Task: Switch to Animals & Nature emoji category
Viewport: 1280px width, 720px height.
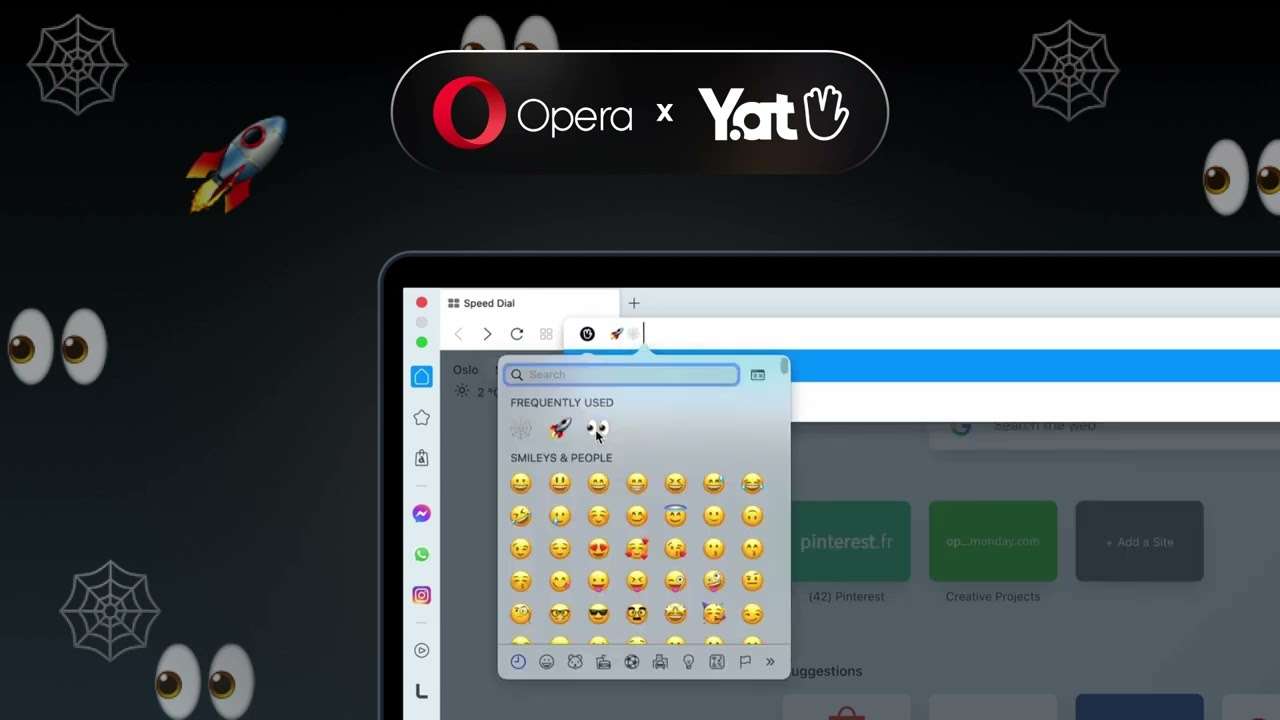Action: 575,662
